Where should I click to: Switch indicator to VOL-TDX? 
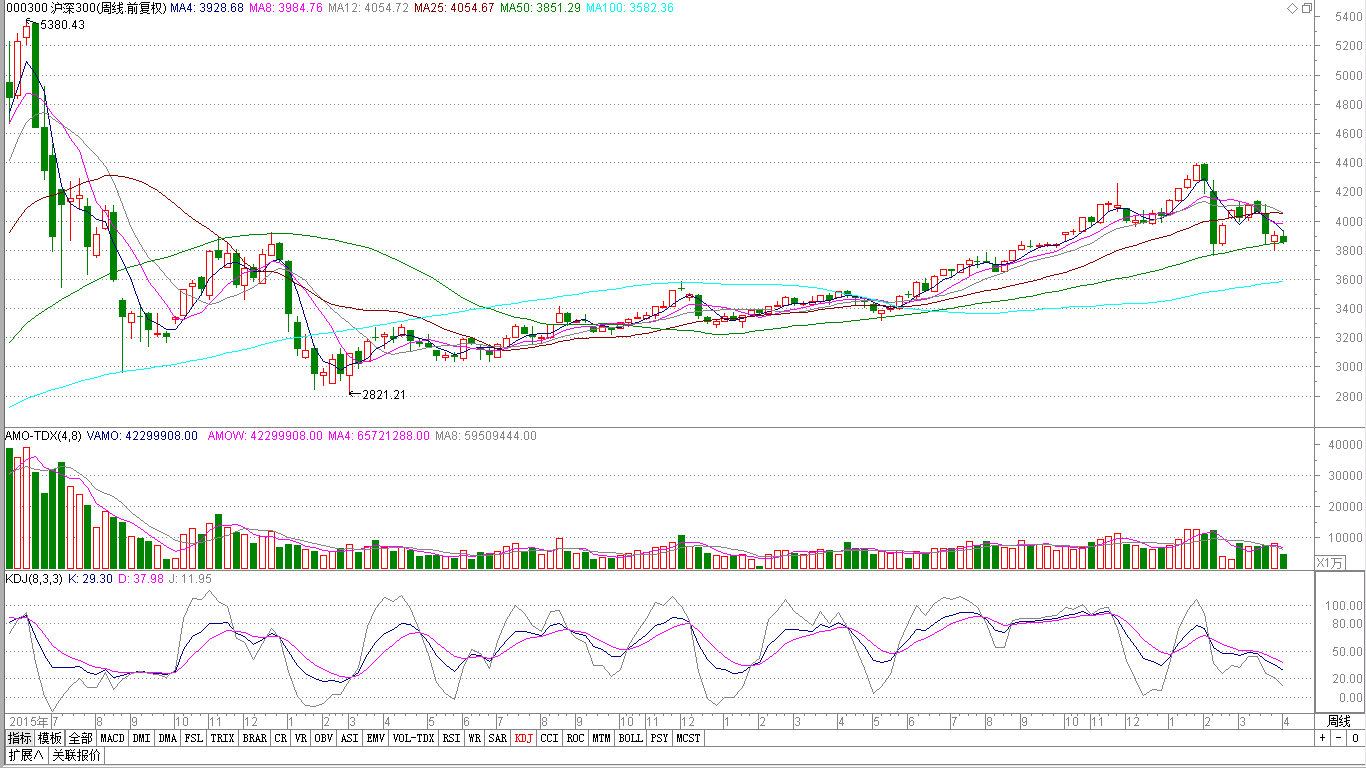point(413,738)
